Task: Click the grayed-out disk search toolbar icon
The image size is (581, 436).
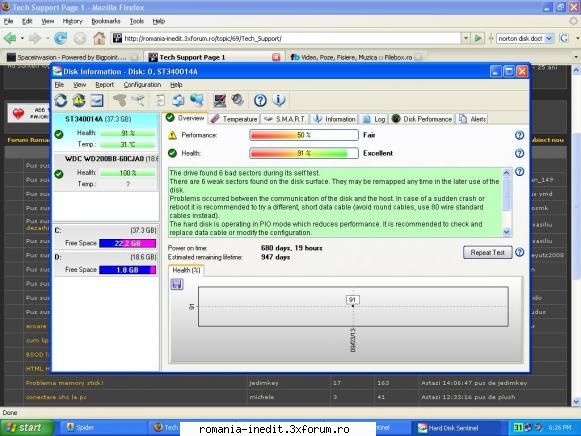Action: [137, 100]
